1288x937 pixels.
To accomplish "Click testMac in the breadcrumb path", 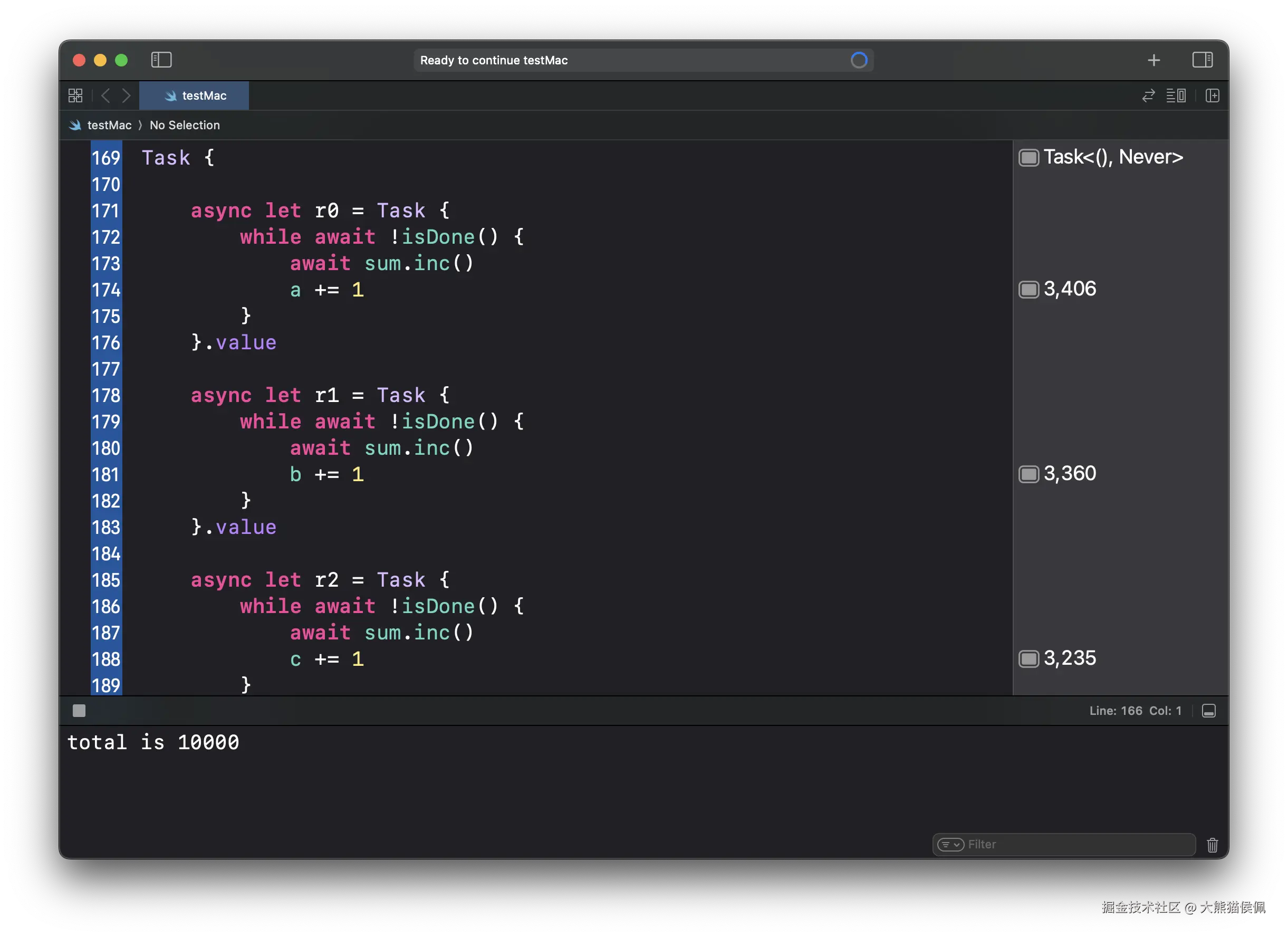I will coord(109,125).
